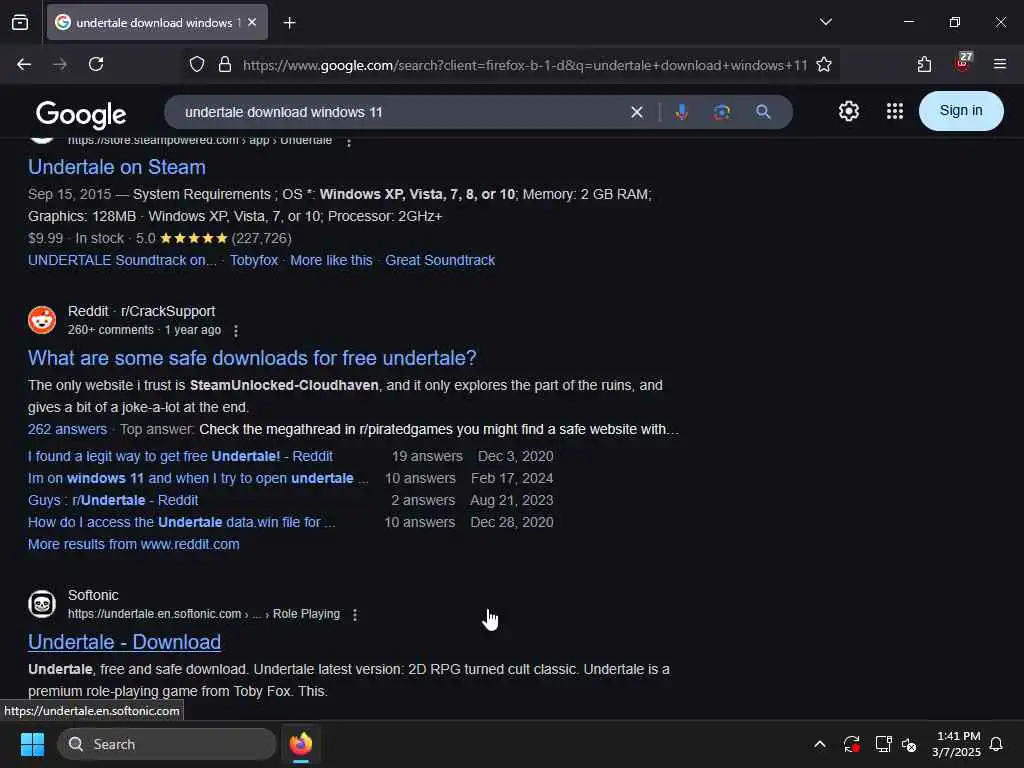Open safe downloads for free undertale result
Viewport: 1024px width, 768px height.
point(252,358)
